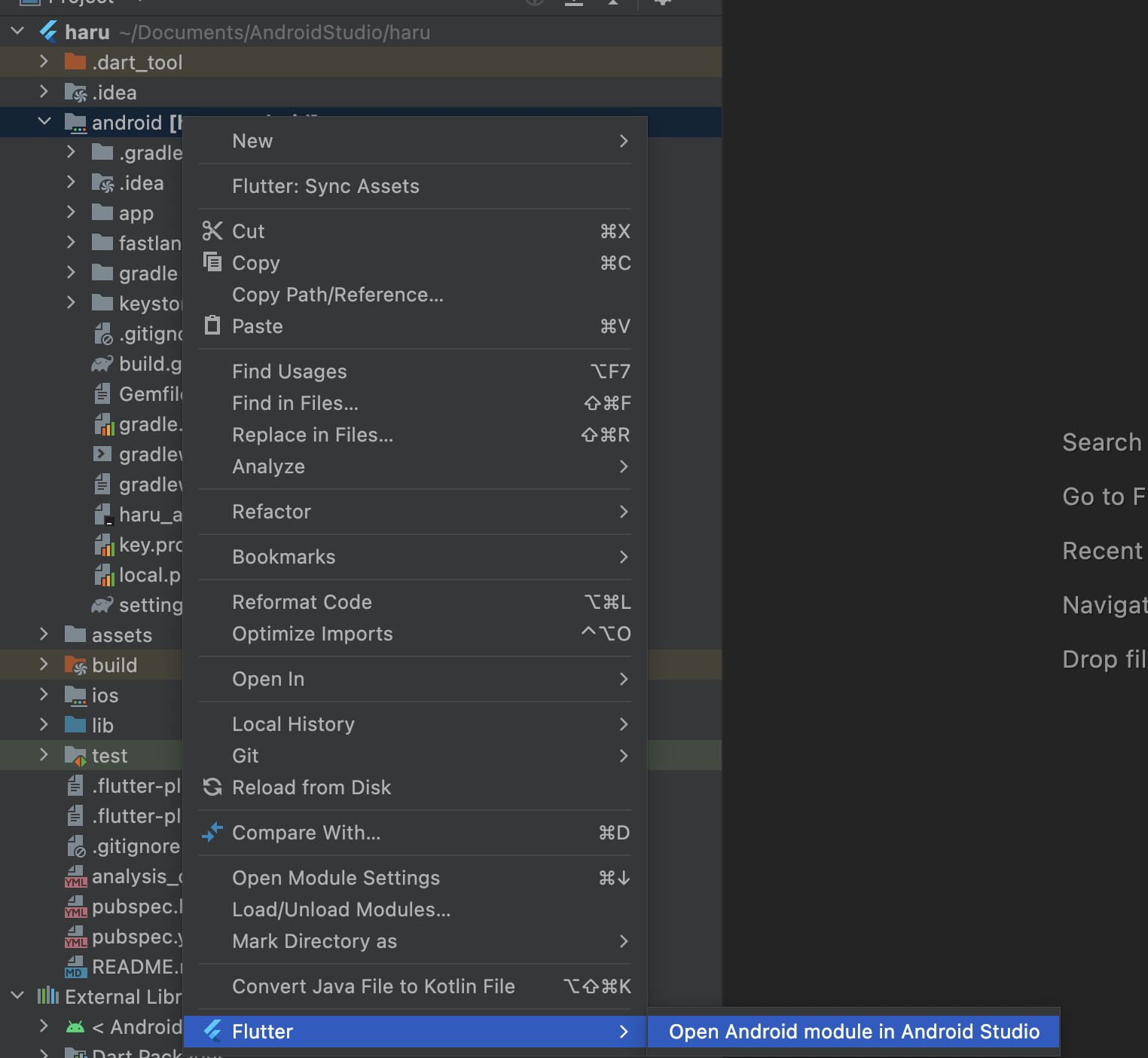Click the settings.gradle elephant icon

tap(102, 605)
